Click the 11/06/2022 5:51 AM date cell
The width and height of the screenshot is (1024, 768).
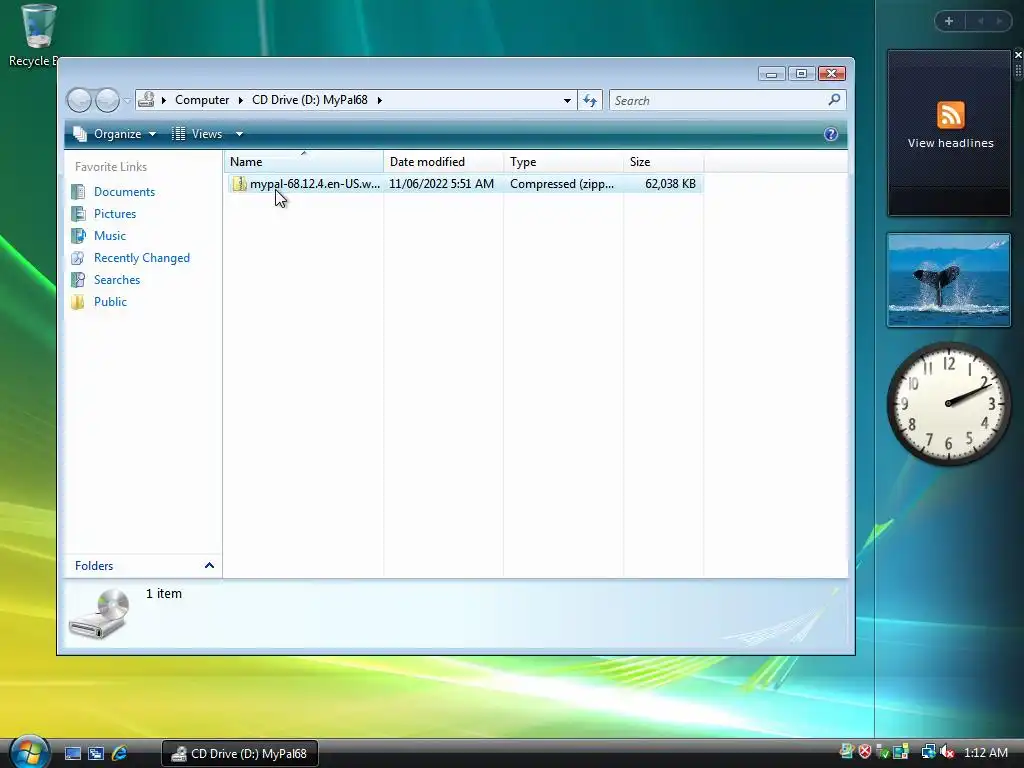click(441, 184)
